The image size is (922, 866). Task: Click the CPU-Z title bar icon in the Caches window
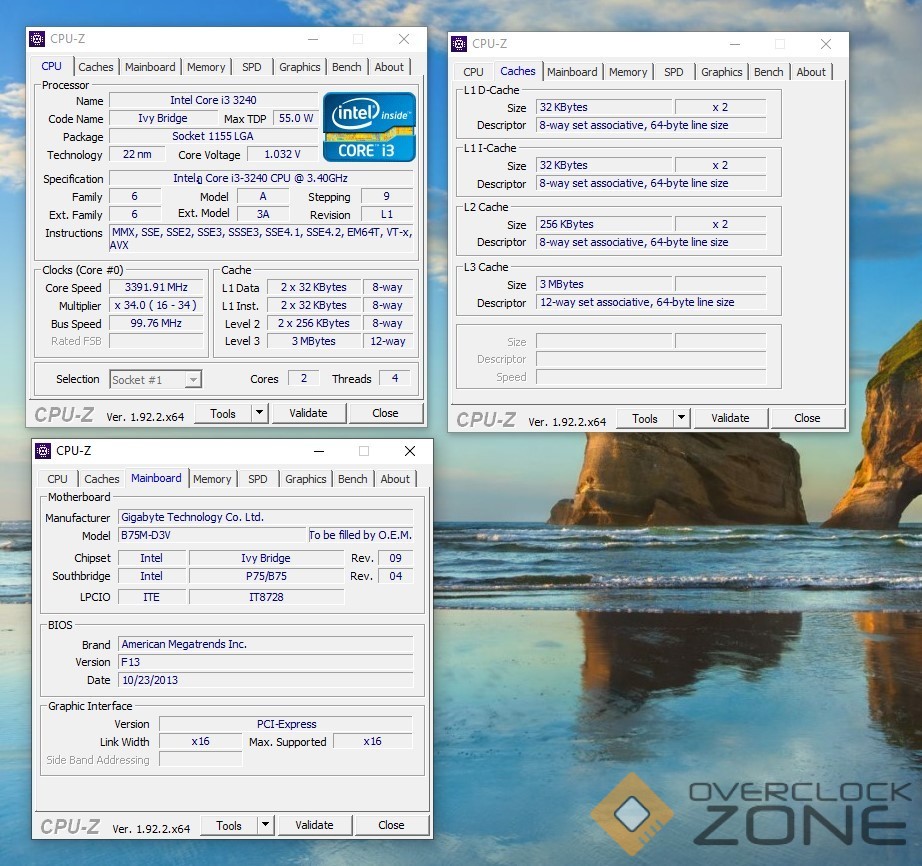coord(459,44)
